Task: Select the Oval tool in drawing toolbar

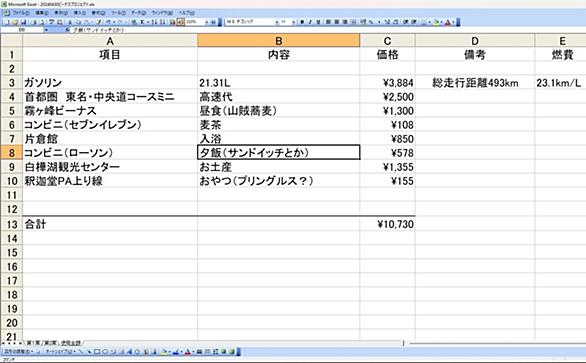Action: (105, 351)
